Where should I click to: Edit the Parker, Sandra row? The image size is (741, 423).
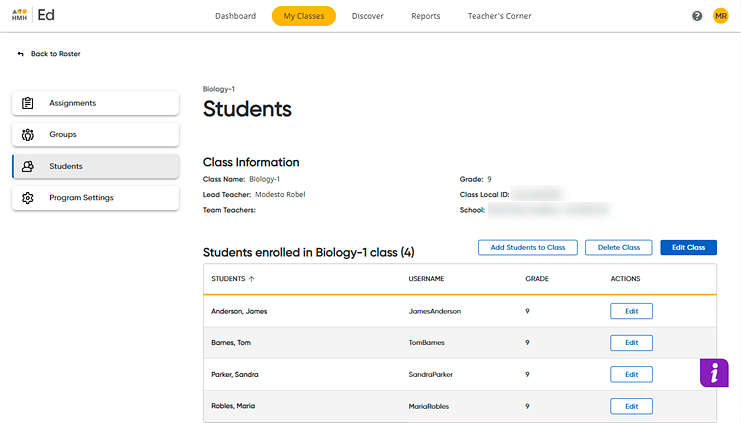[x=631, y=374]
